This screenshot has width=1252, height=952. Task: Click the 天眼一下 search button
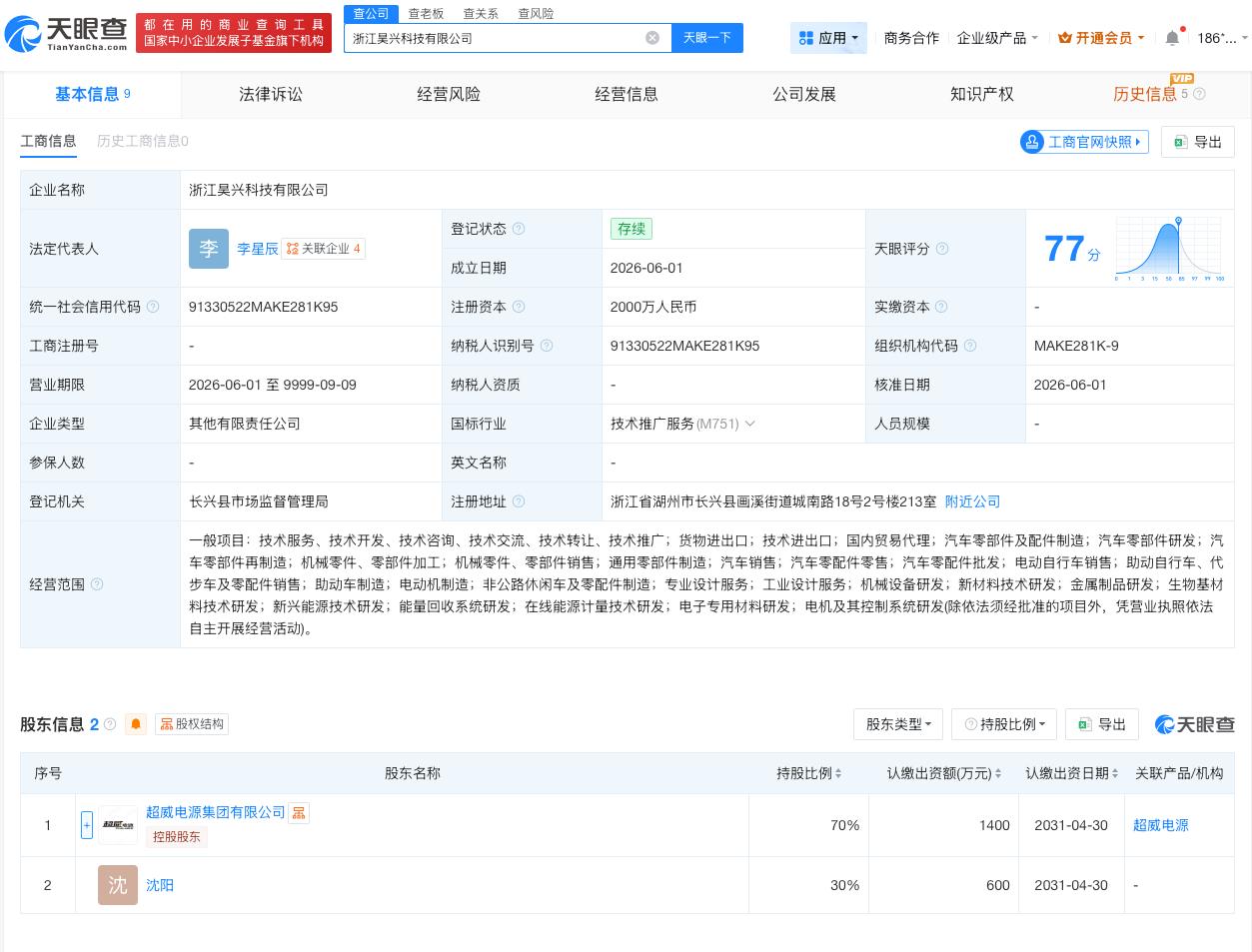(x=707, y=38)
